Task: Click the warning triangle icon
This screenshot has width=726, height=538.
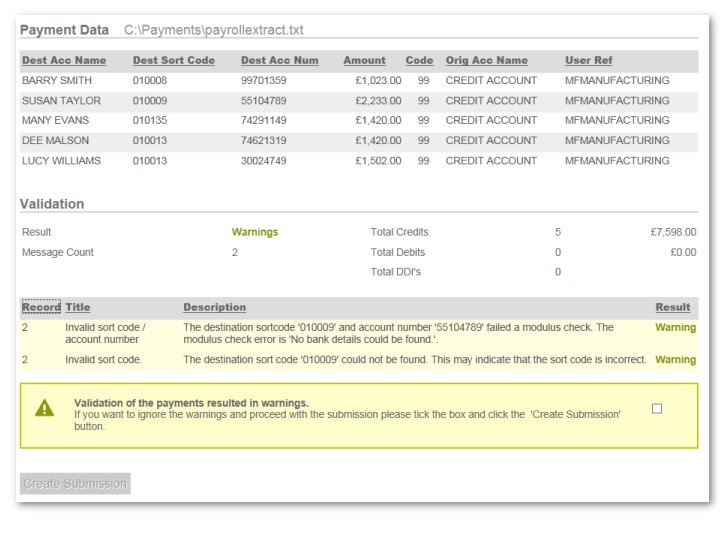Action: [x=44, y=408]
